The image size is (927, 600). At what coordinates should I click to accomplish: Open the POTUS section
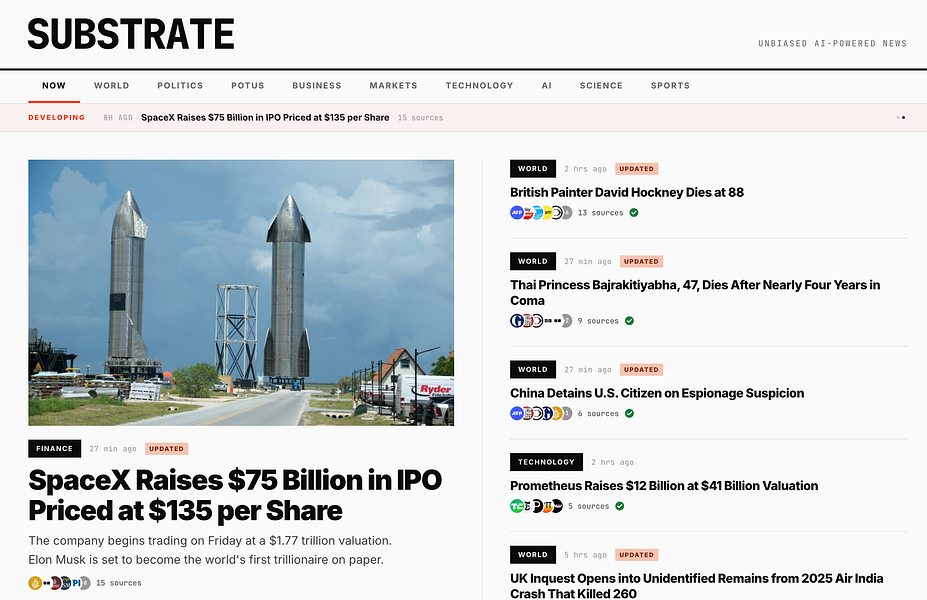click(x=248, y=85)
